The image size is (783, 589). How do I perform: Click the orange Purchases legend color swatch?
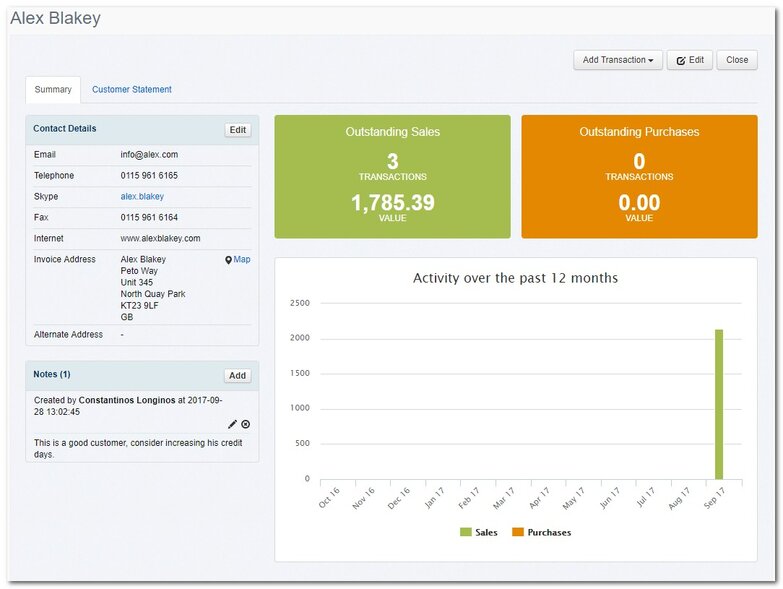point(518,533)
